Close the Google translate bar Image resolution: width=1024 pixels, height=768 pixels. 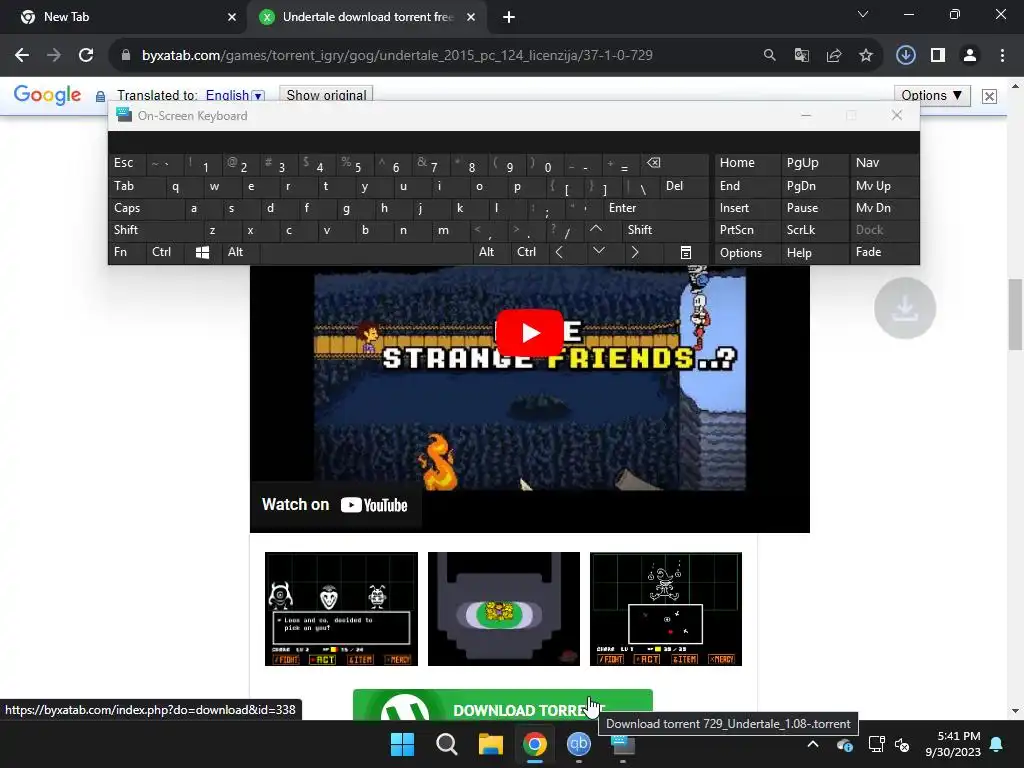pyautogui.click(x=989, y=97)
